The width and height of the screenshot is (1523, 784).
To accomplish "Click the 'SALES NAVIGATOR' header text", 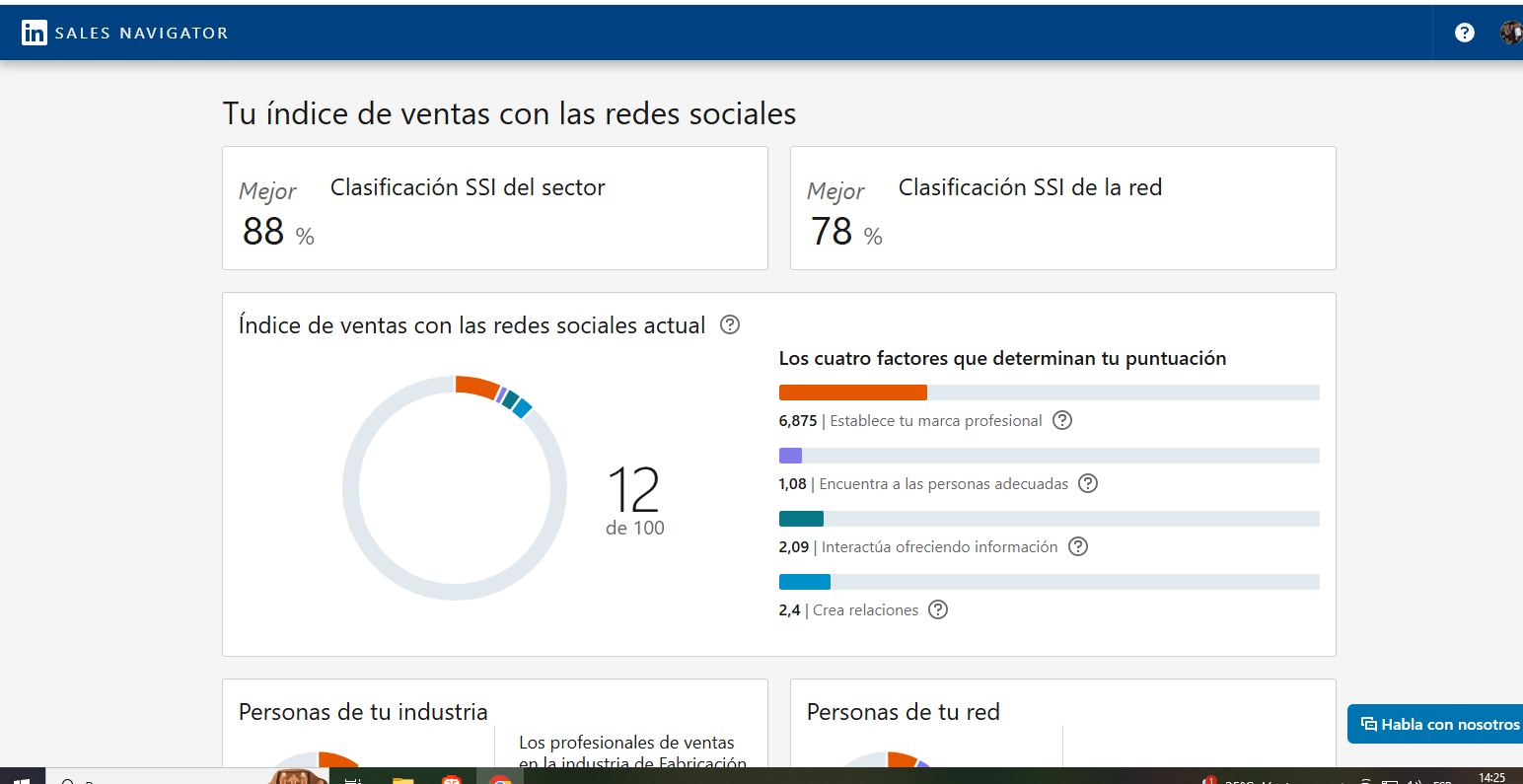I will point(141,34).
